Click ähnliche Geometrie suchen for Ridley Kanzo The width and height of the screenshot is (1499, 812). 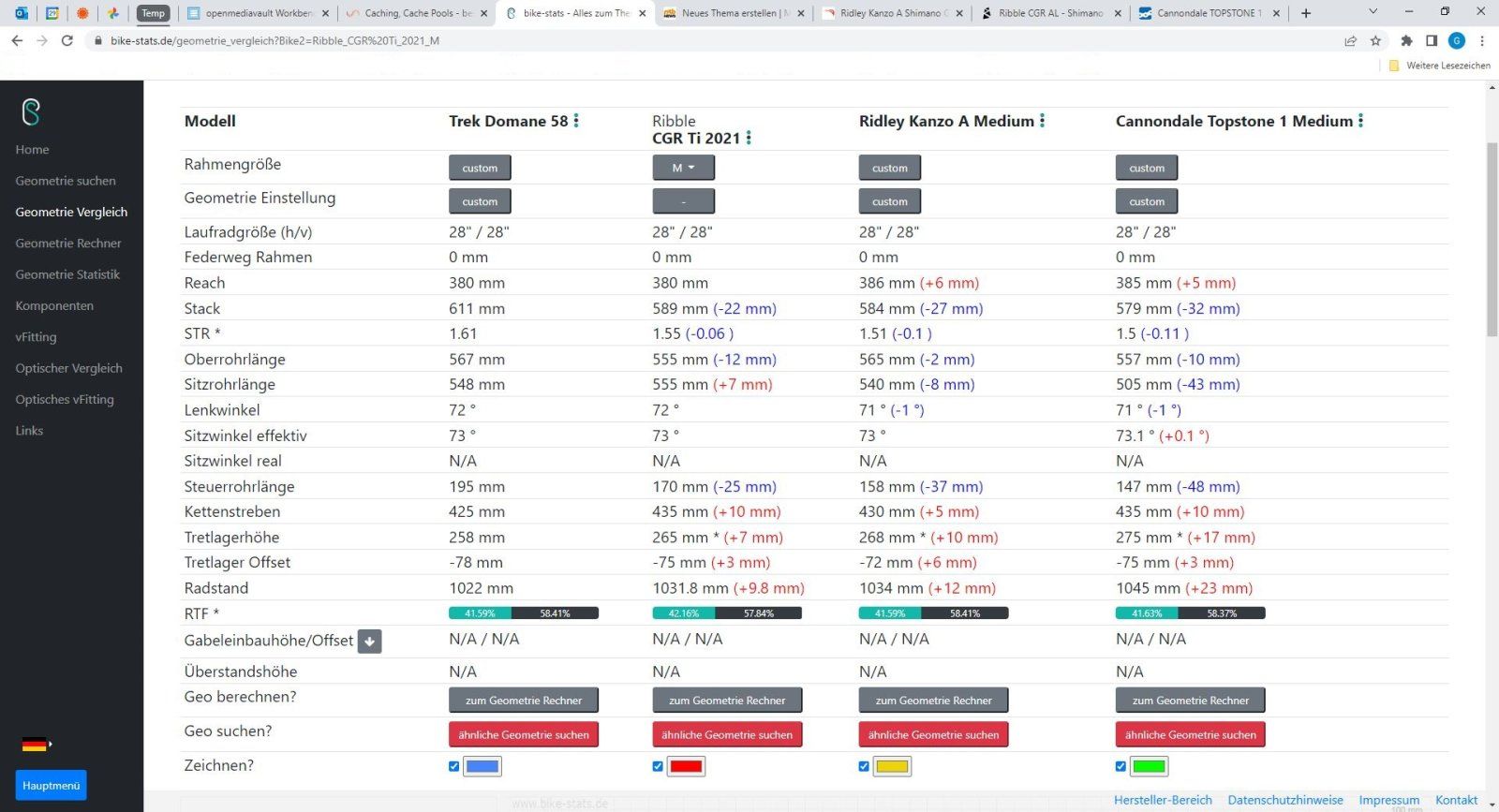pos(933,735)
